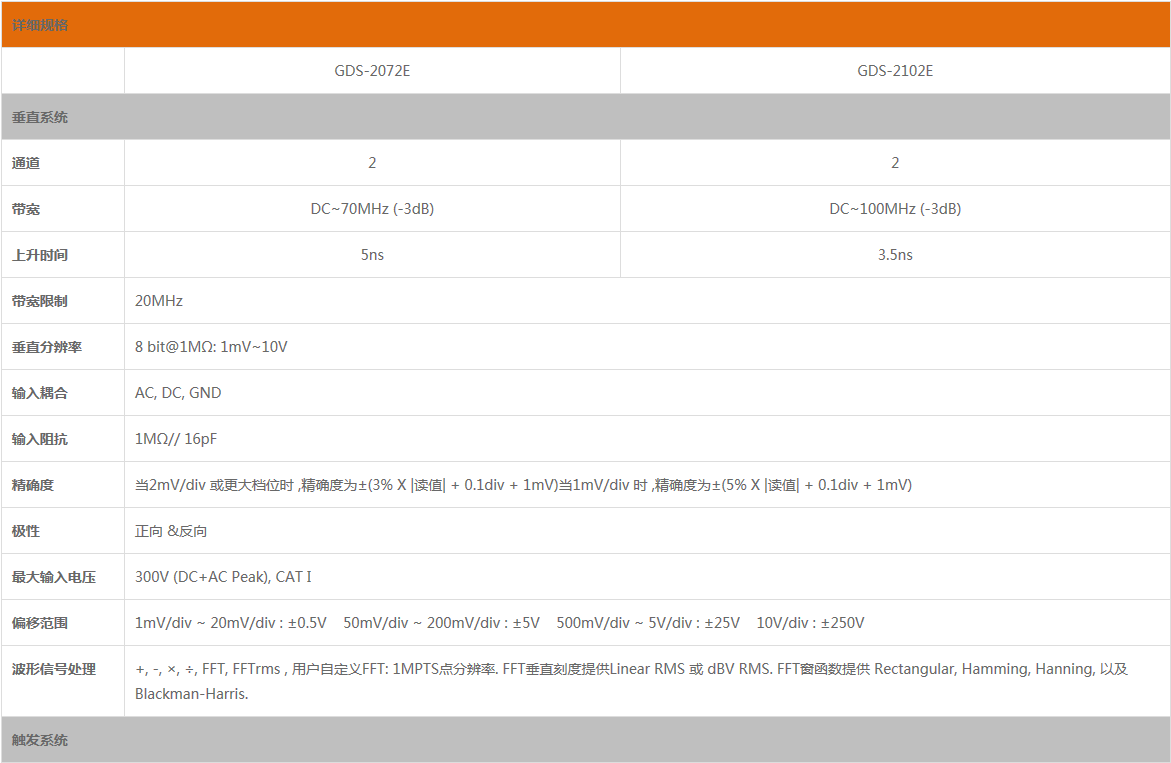Click the 触发系统 section header
This screenshot has width=1171, height=763.
(x=40, y=740)
